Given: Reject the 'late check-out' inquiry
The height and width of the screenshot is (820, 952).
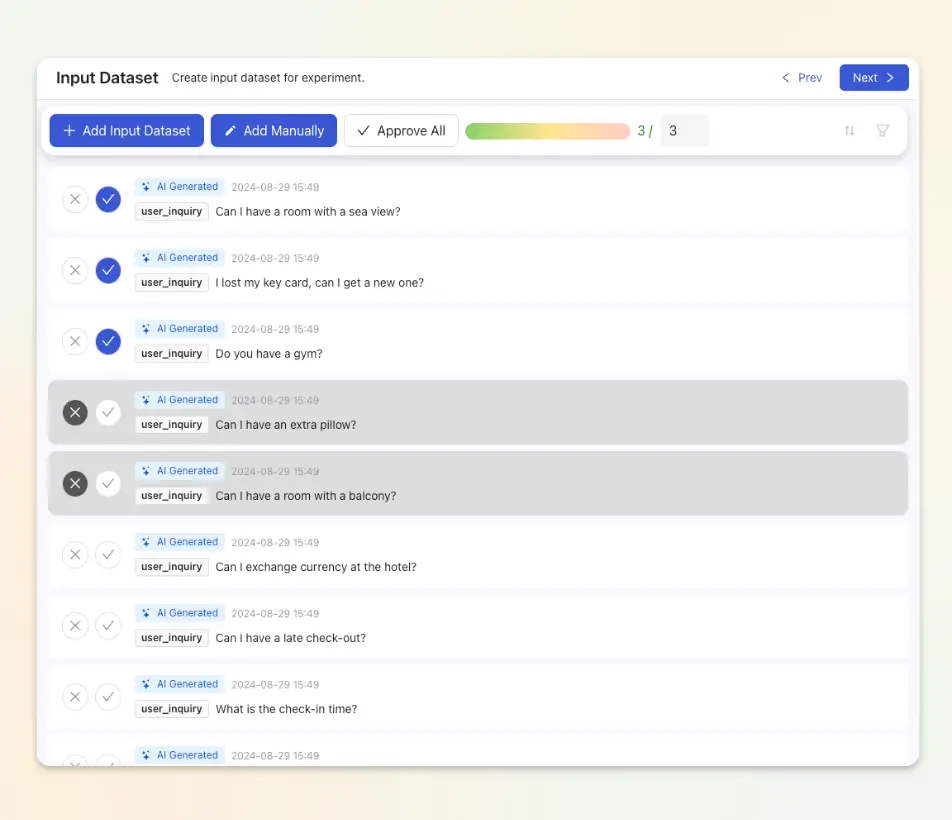Looking at the screenshot, I should click(x=75, y=625).
